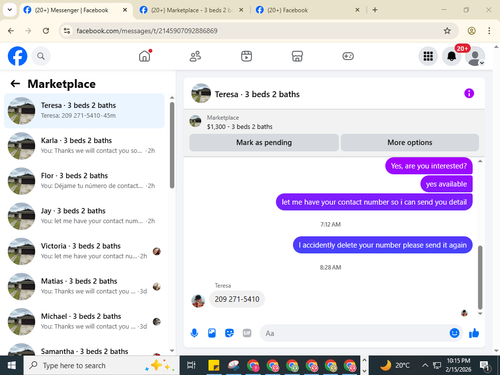
Task: Choose a GIF icon in composer
Action: [247, 333]
